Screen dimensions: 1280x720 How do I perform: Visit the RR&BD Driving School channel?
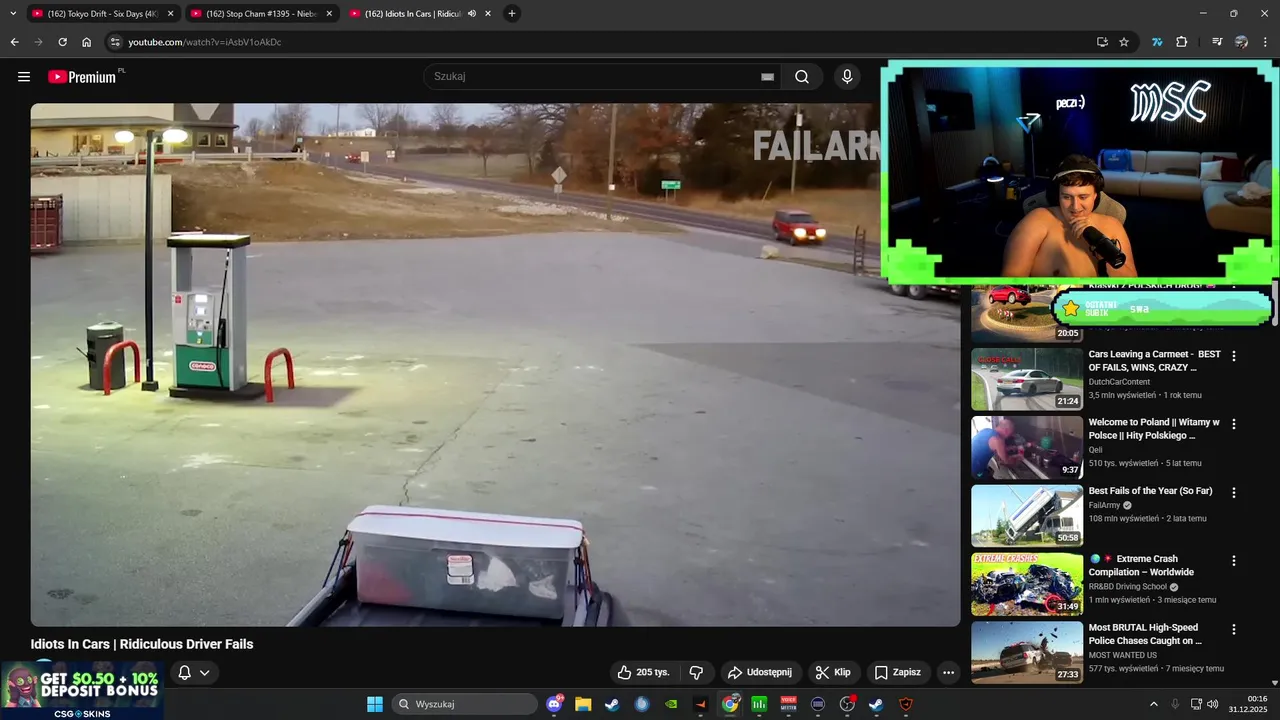coord(1127,587)
